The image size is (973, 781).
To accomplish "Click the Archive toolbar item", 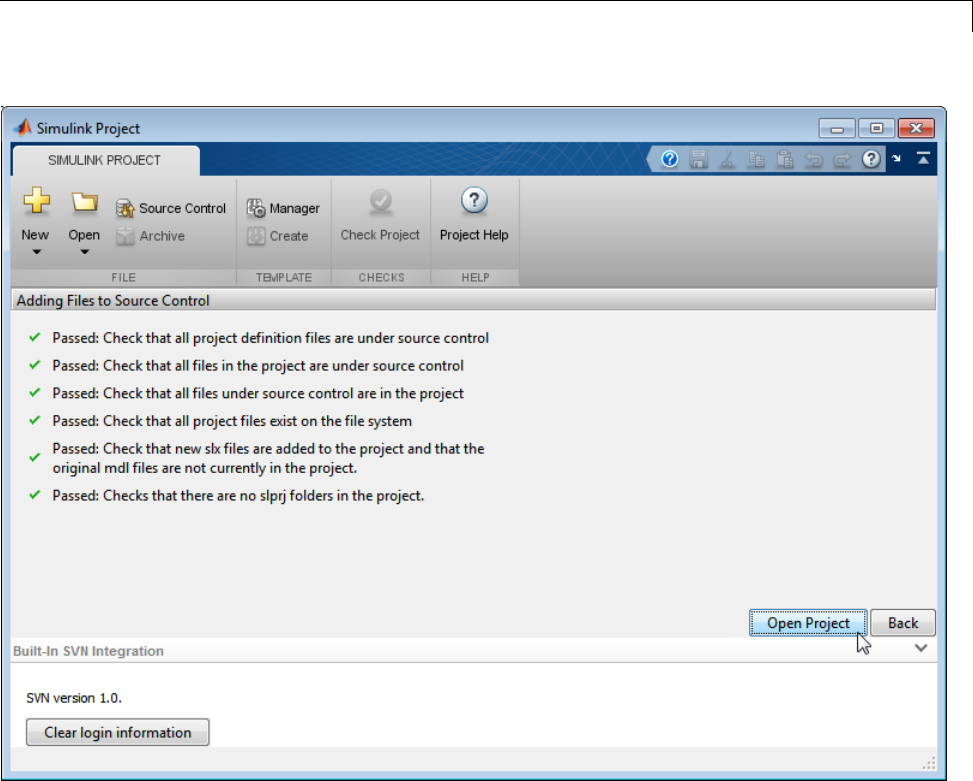I will [x=151, y=236].
